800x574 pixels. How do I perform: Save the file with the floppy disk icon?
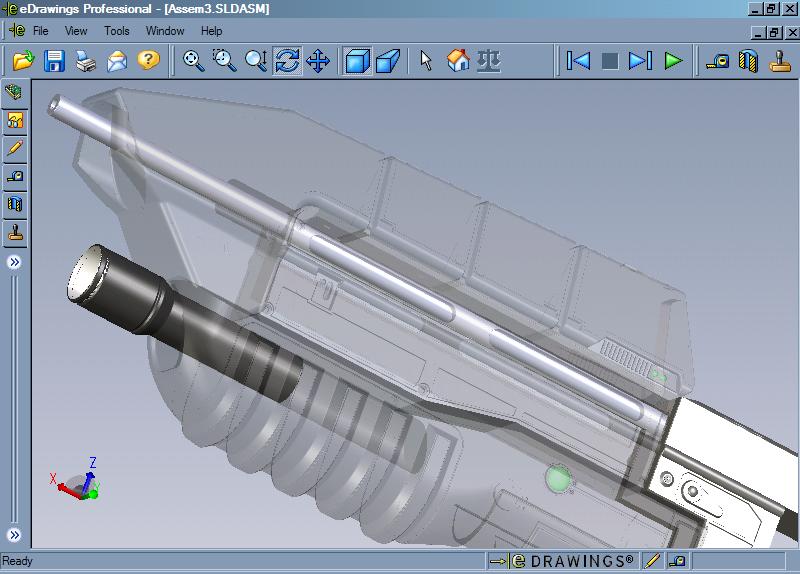[x=54, y=61]
